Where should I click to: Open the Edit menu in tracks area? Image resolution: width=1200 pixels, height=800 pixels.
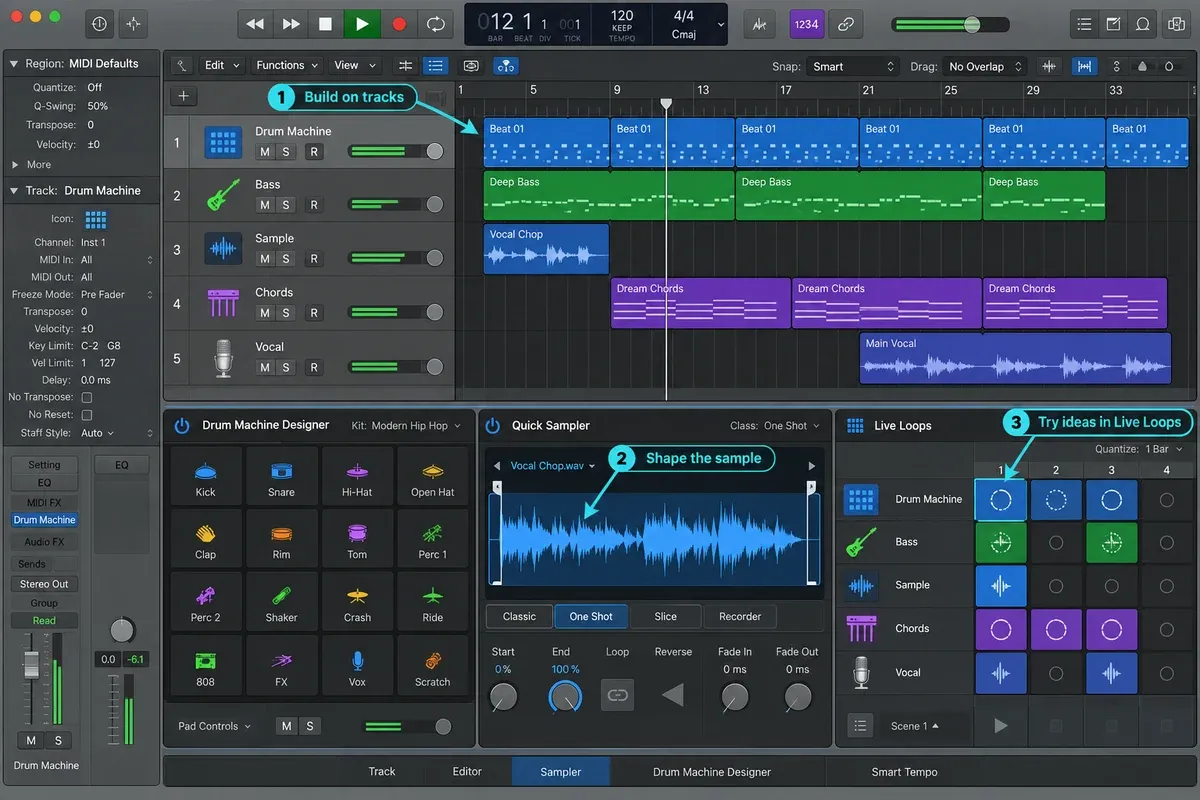click(222, 65)
